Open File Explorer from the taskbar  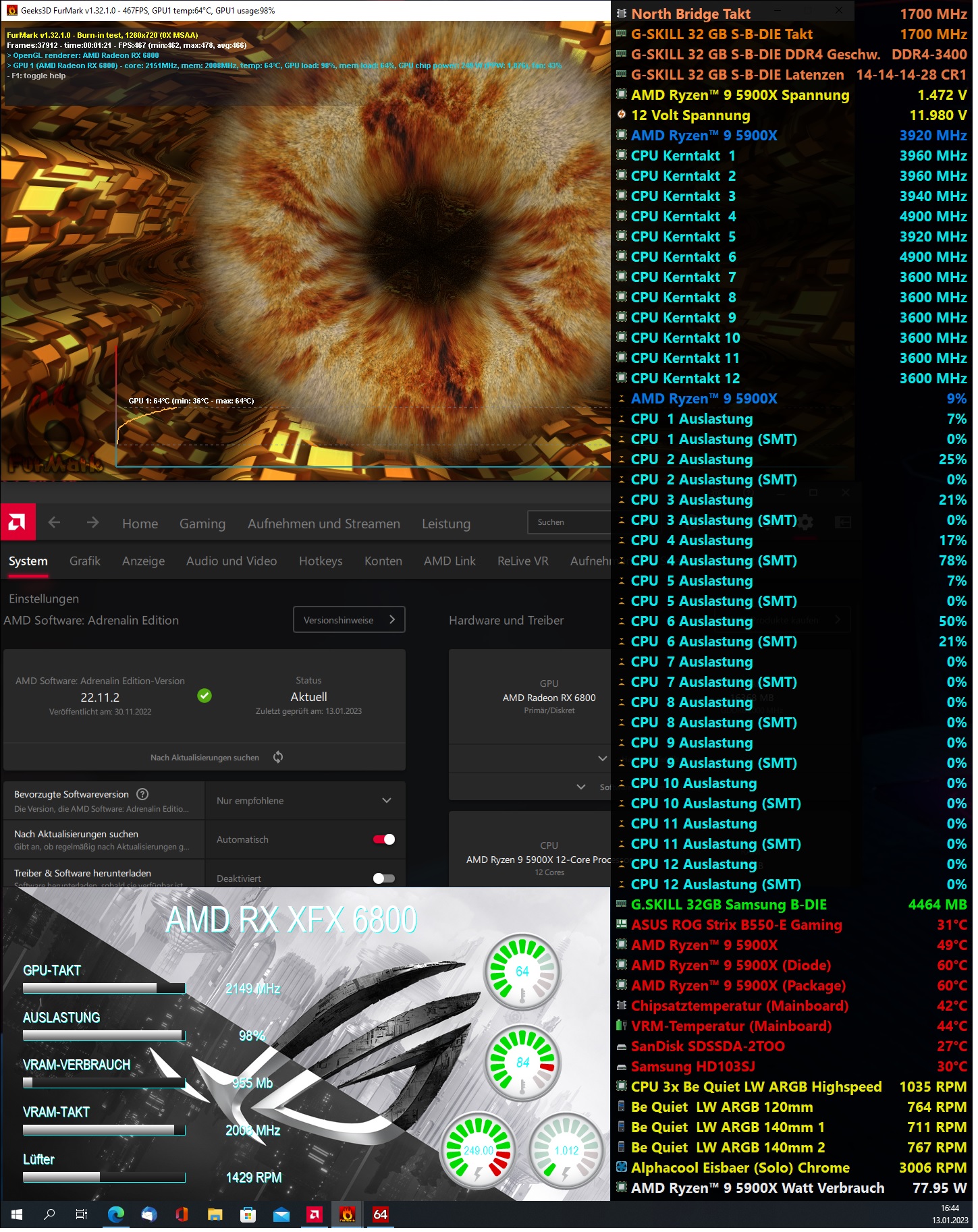pos(215,1215)
